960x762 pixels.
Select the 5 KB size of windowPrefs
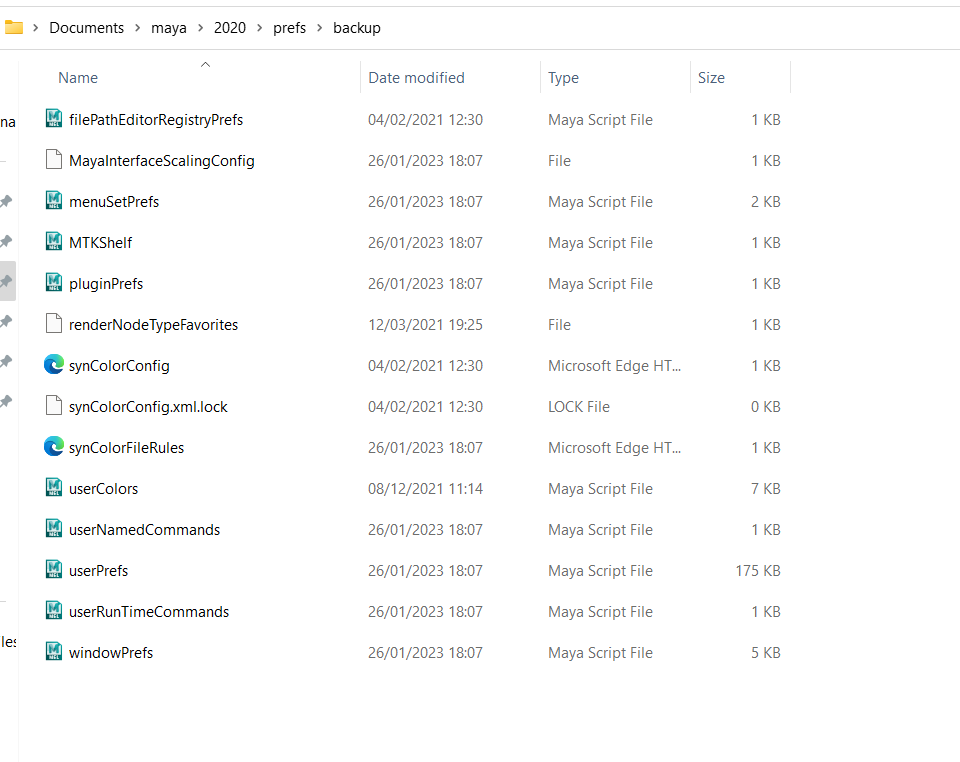pyautogui.click(x=766, y=653)
